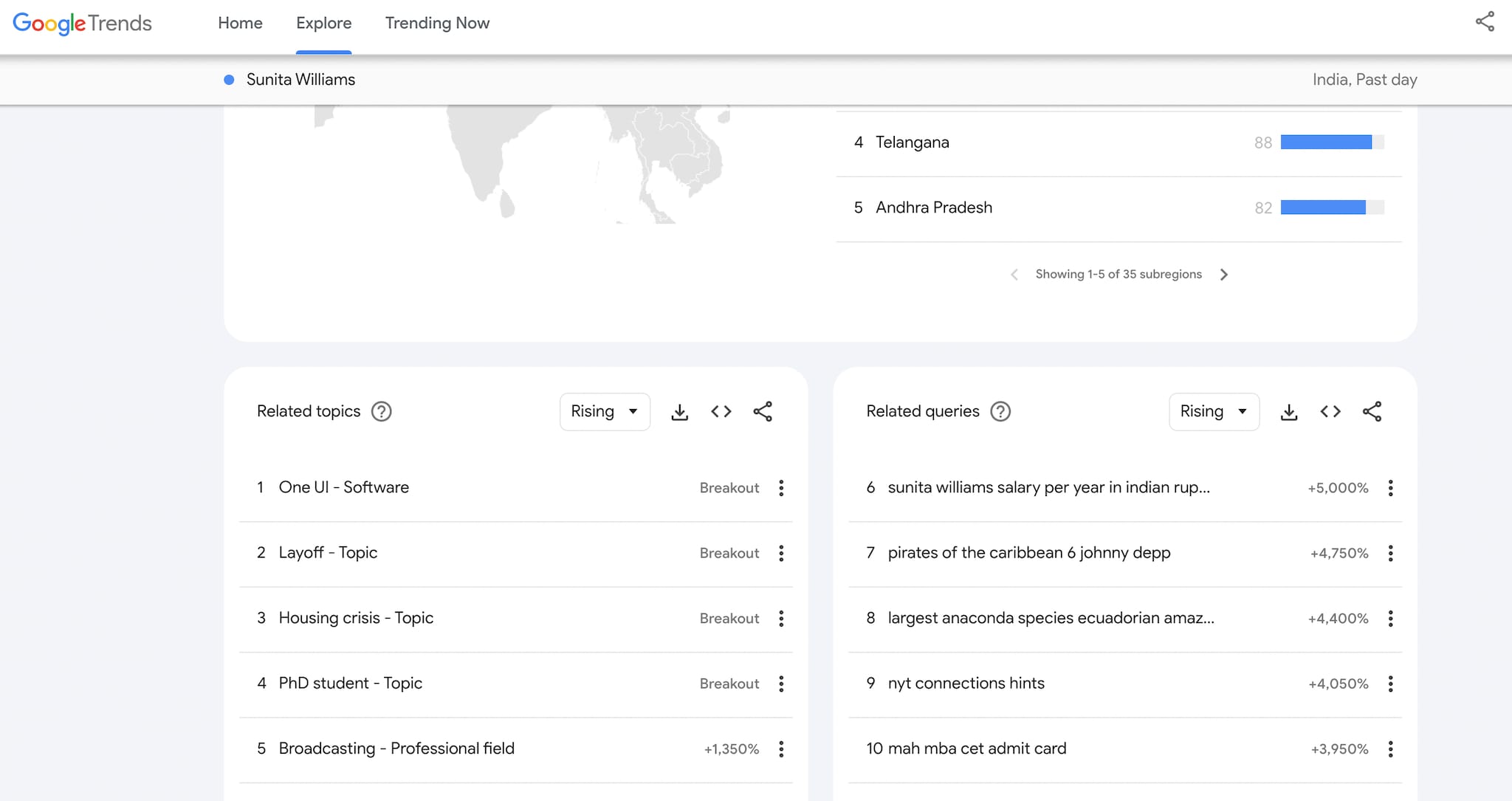
Task: Go to the Home tab
Action: click(x=240, y=23)
